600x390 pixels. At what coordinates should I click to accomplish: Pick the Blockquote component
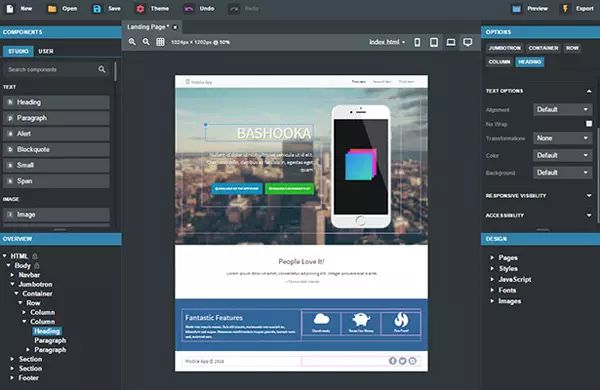(x=56, y=149)
